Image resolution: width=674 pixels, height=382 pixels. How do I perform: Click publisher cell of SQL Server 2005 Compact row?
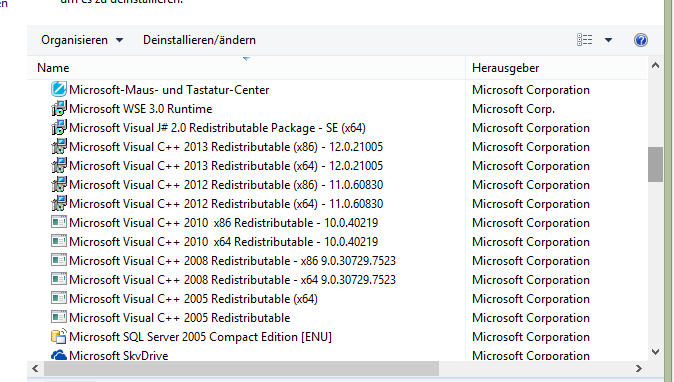coord(530,337)
